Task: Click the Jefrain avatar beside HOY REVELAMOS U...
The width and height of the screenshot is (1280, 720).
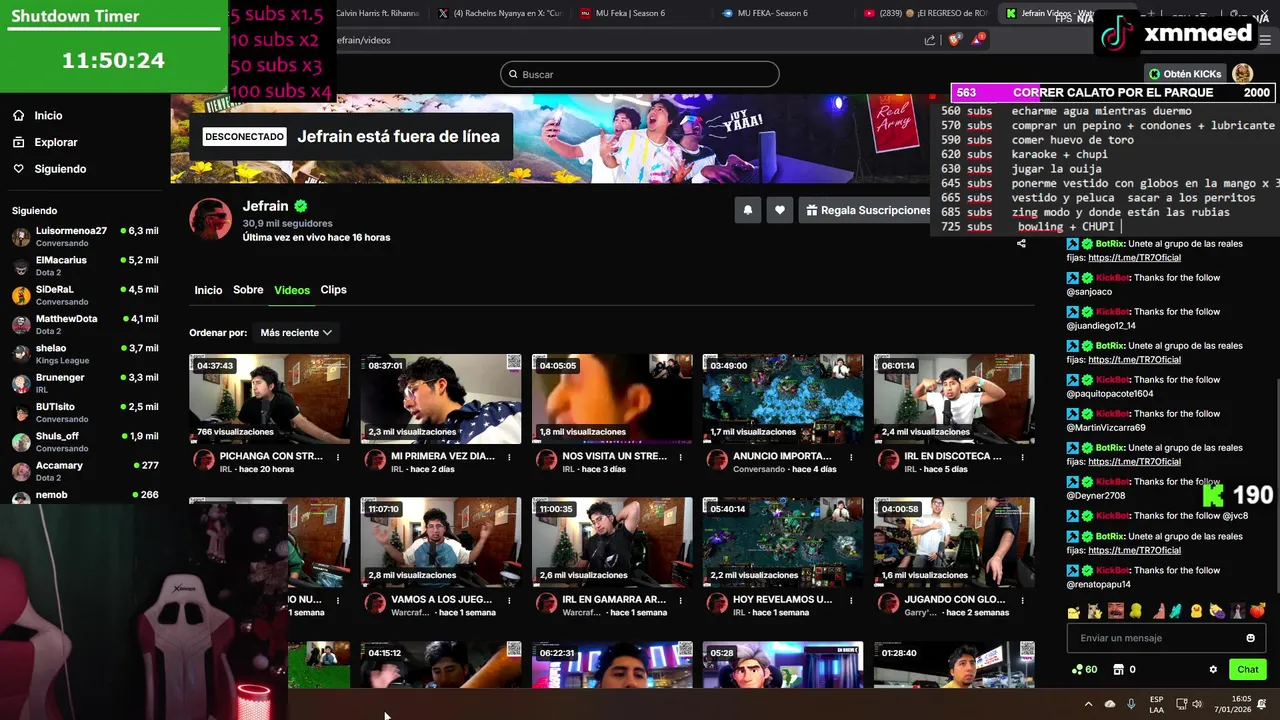Action: point(716,603)
